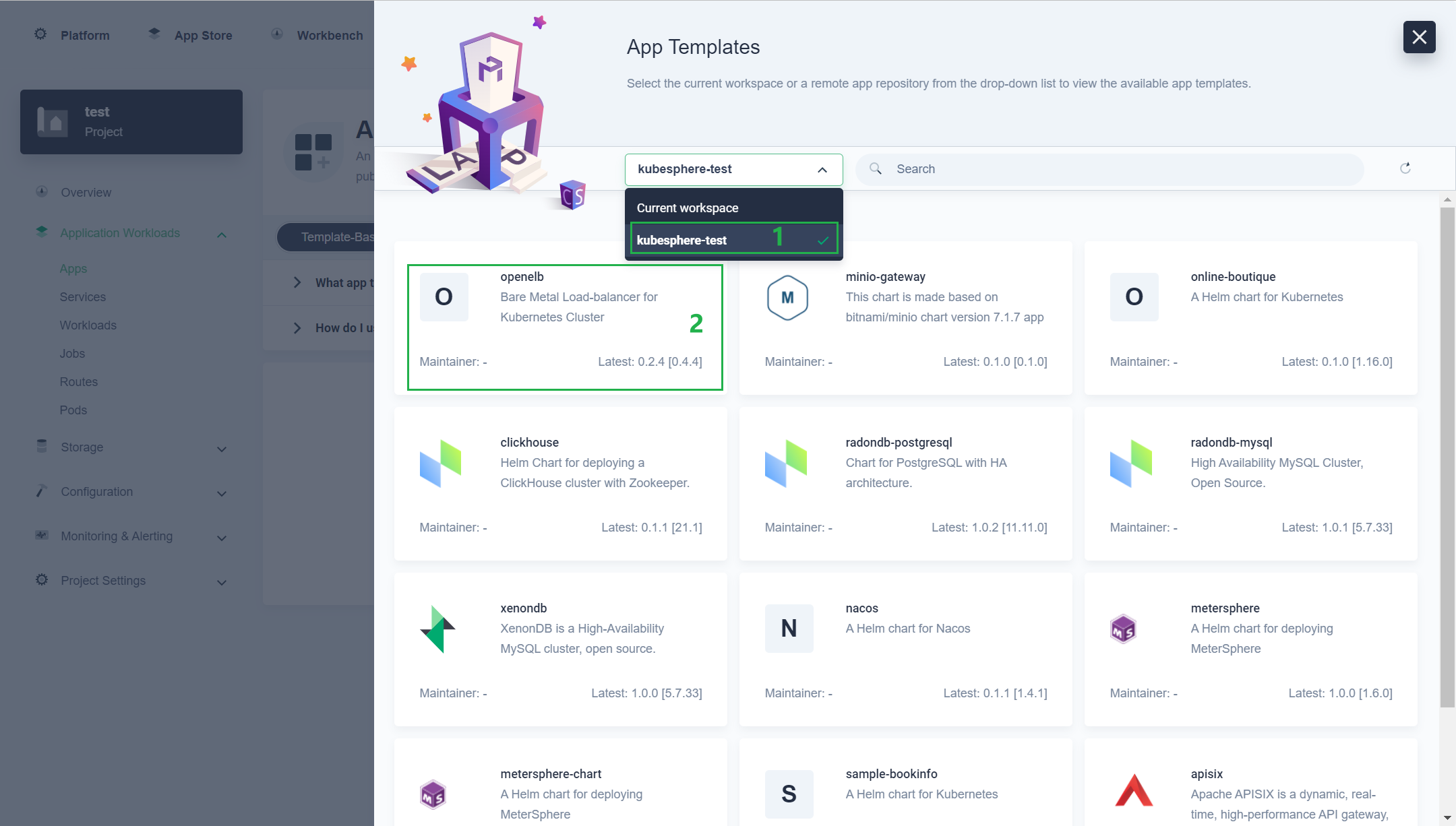1456x826 pixels.
Task: Select Pods in the sidebar
Action: point(73,410)
